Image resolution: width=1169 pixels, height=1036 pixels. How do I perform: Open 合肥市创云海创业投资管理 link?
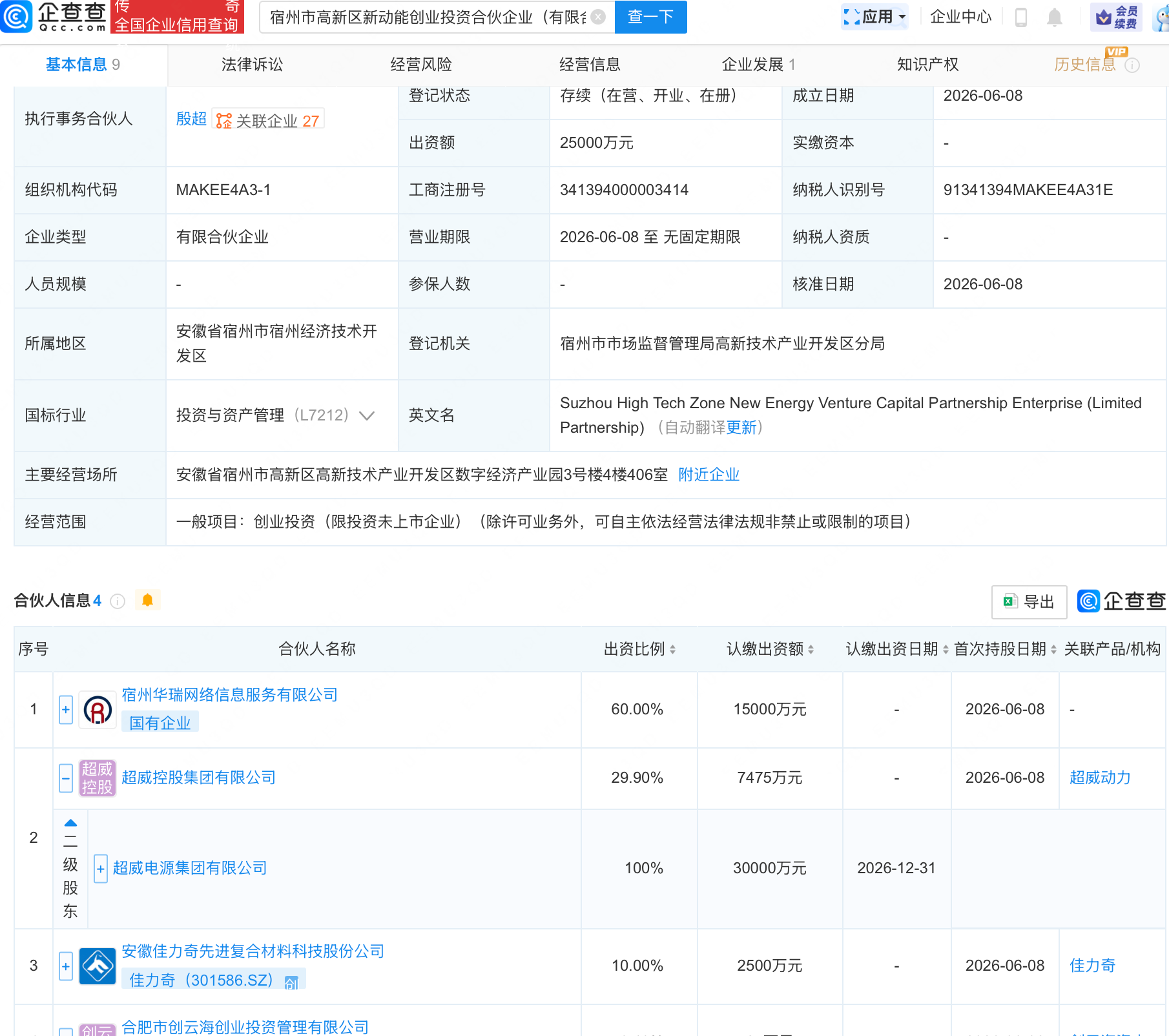point(245,1027)
